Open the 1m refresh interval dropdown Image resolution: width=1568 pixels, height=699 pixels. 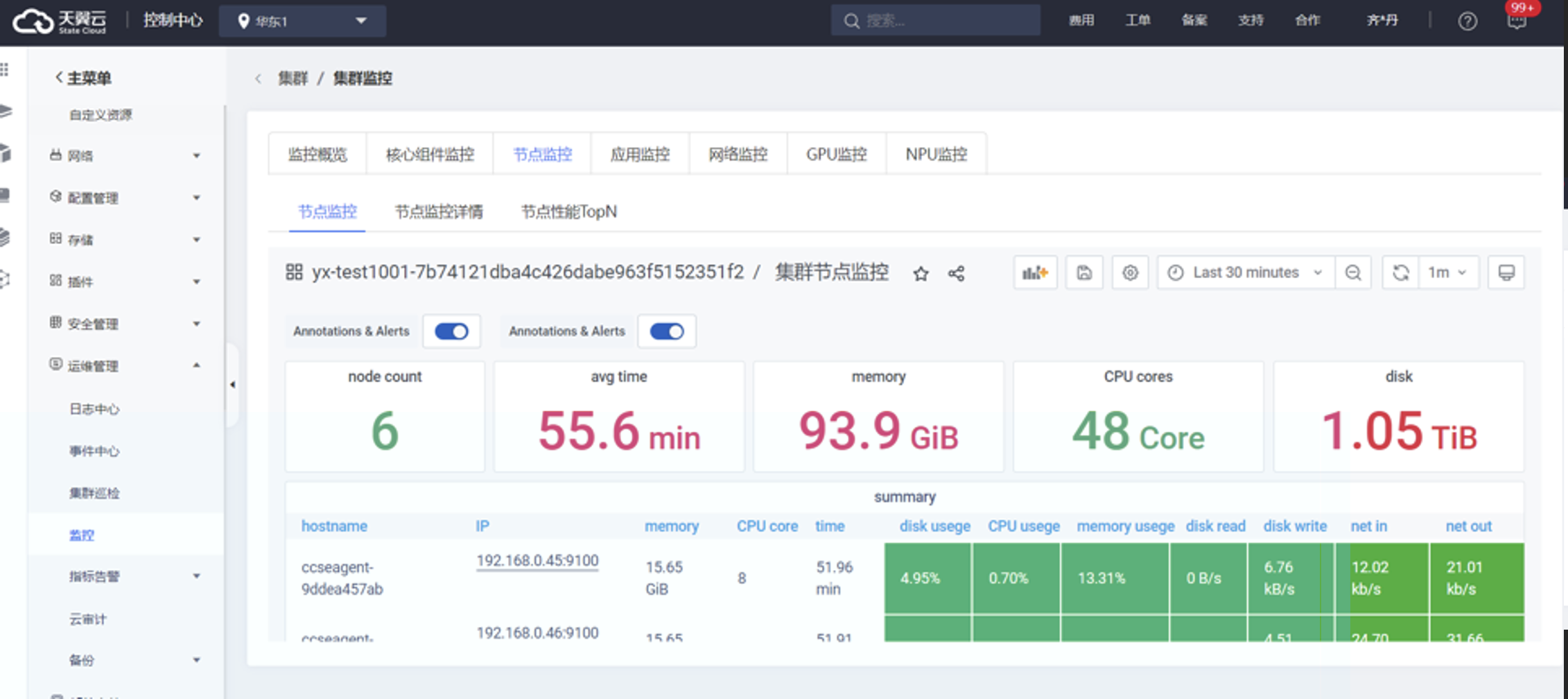(x=1448, y=273)
